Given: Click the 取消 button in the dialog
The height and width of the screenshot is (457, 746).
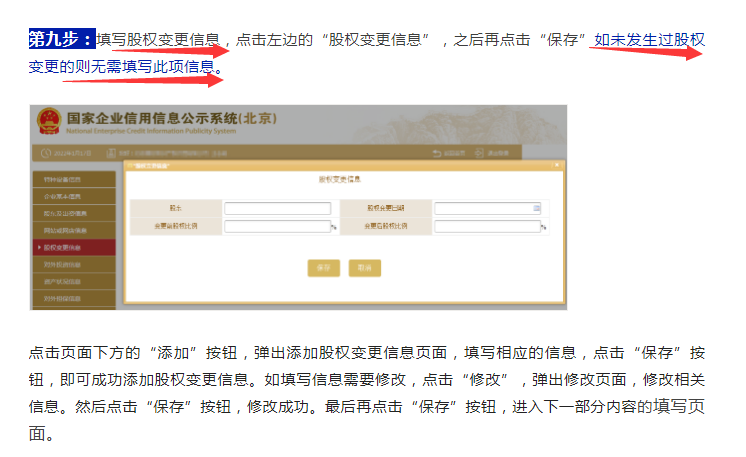Looking at the screenshot, I should pyautogui.click(x=364, y=268).
